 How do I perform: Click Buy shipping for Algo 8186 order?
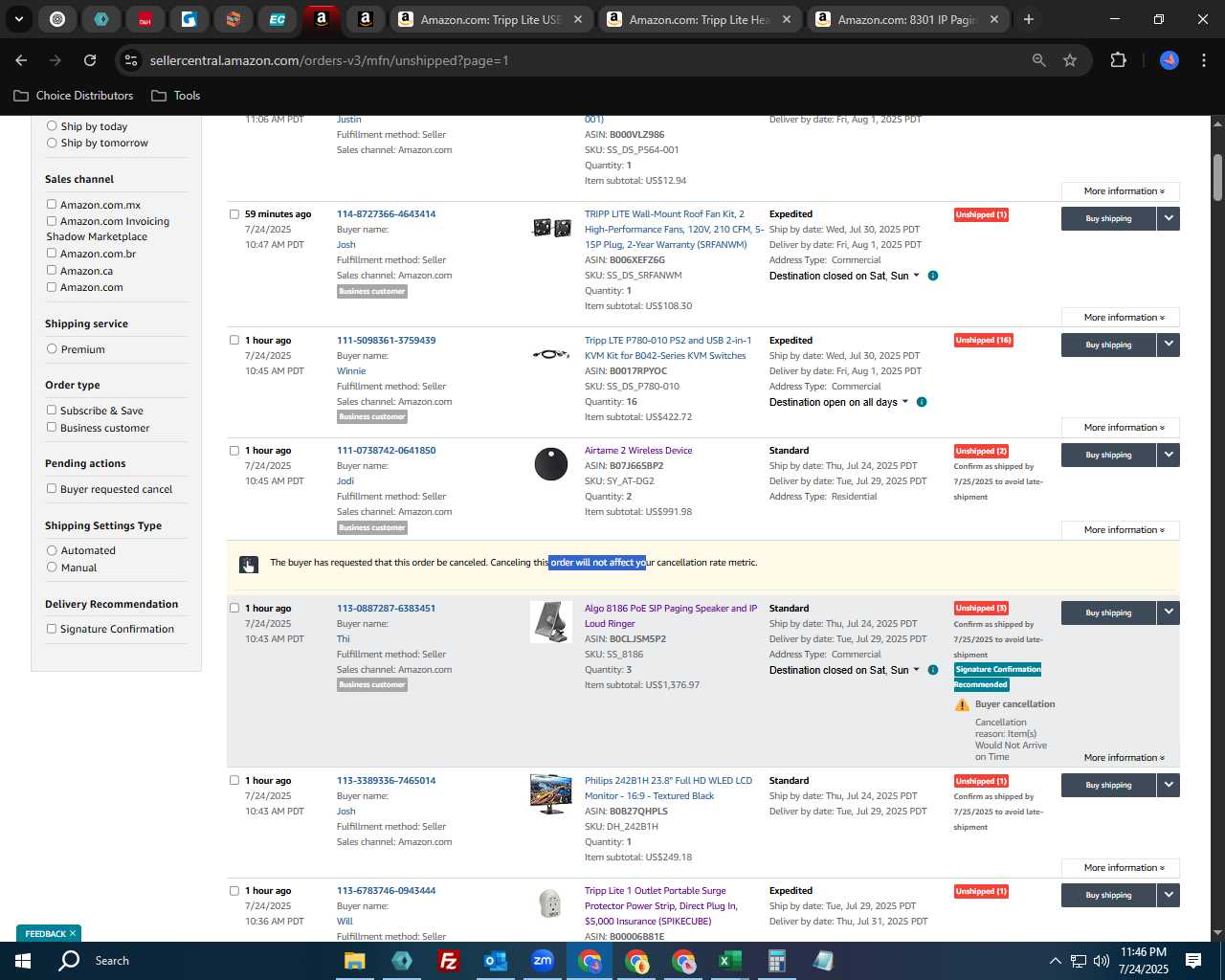(1108, 613)
